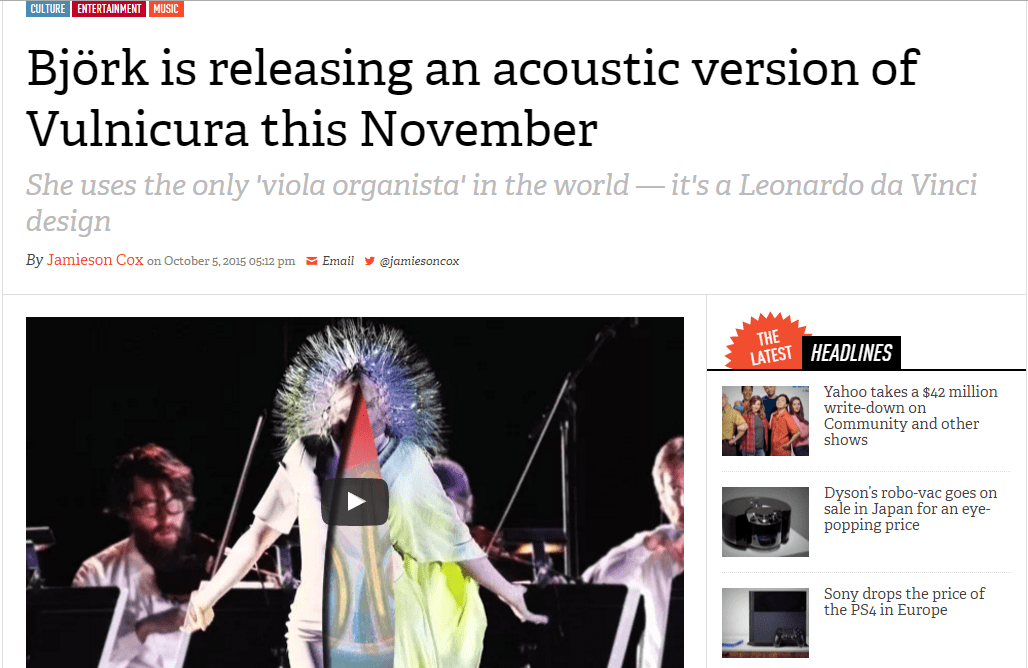Image resolution: width=1028 pixels, height=668 pixels.
Task: Click the viola organista subtitle text
Action: pyautogui.click(x=502, y=203)
